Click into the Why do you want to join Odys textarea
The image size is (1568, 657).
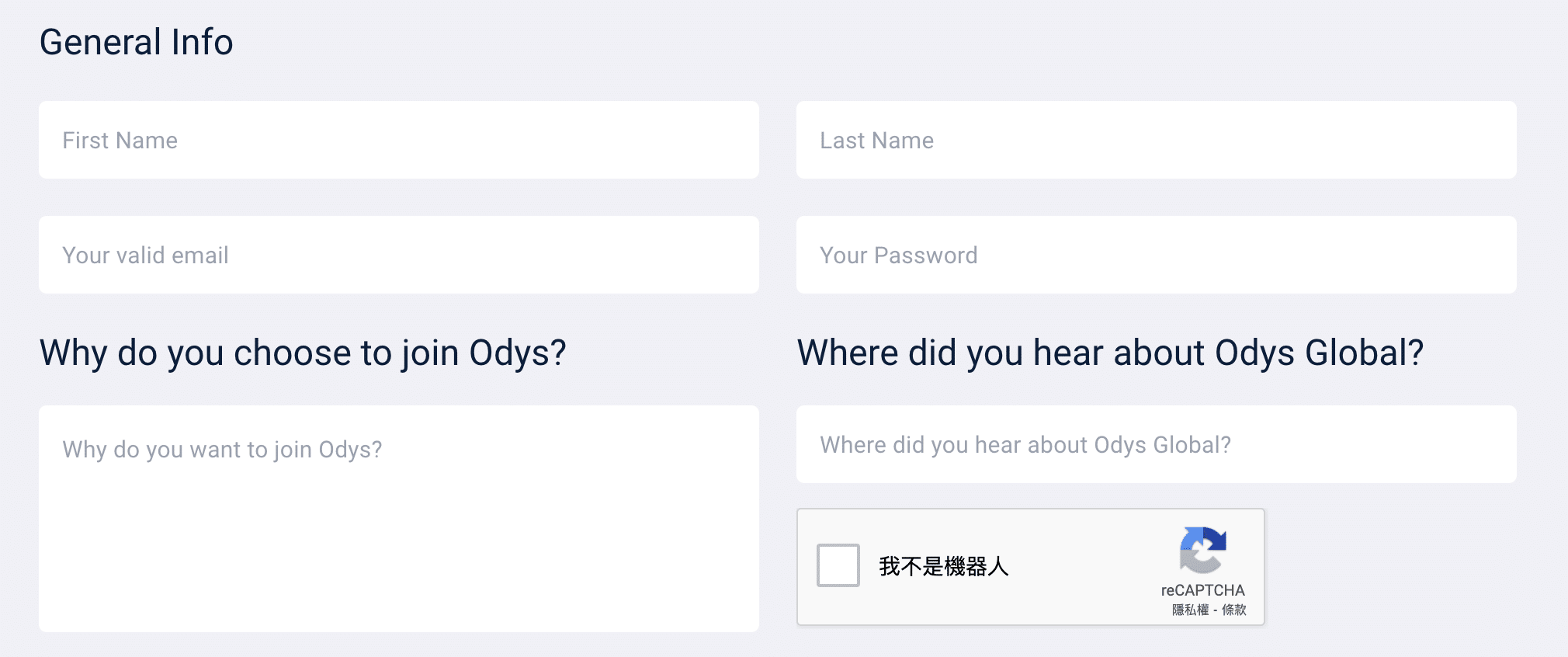coord(399,519)
